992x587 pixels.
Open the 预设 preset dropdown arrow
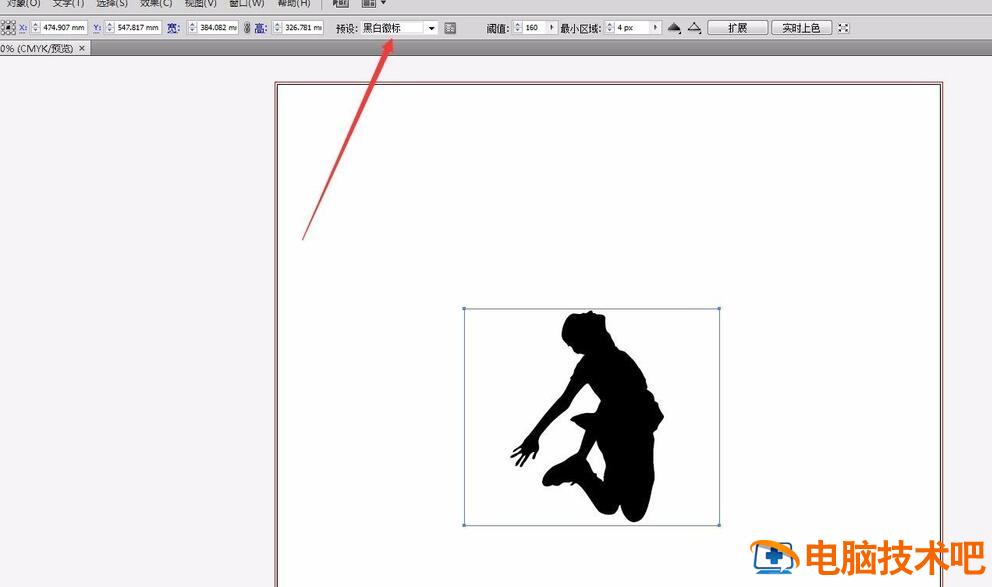click(431, 28)
